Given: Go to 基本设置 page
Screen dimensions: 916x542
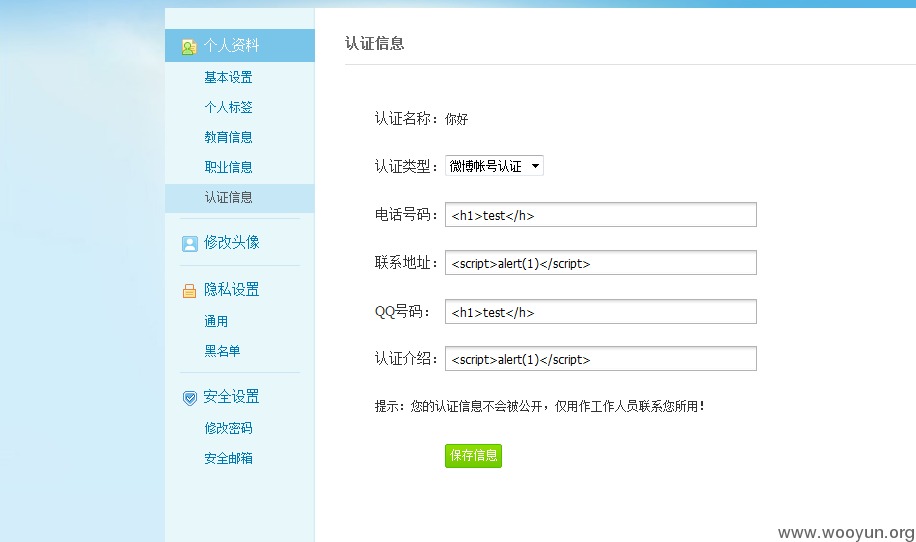Looking at the screenshot, I should point(228,77).
